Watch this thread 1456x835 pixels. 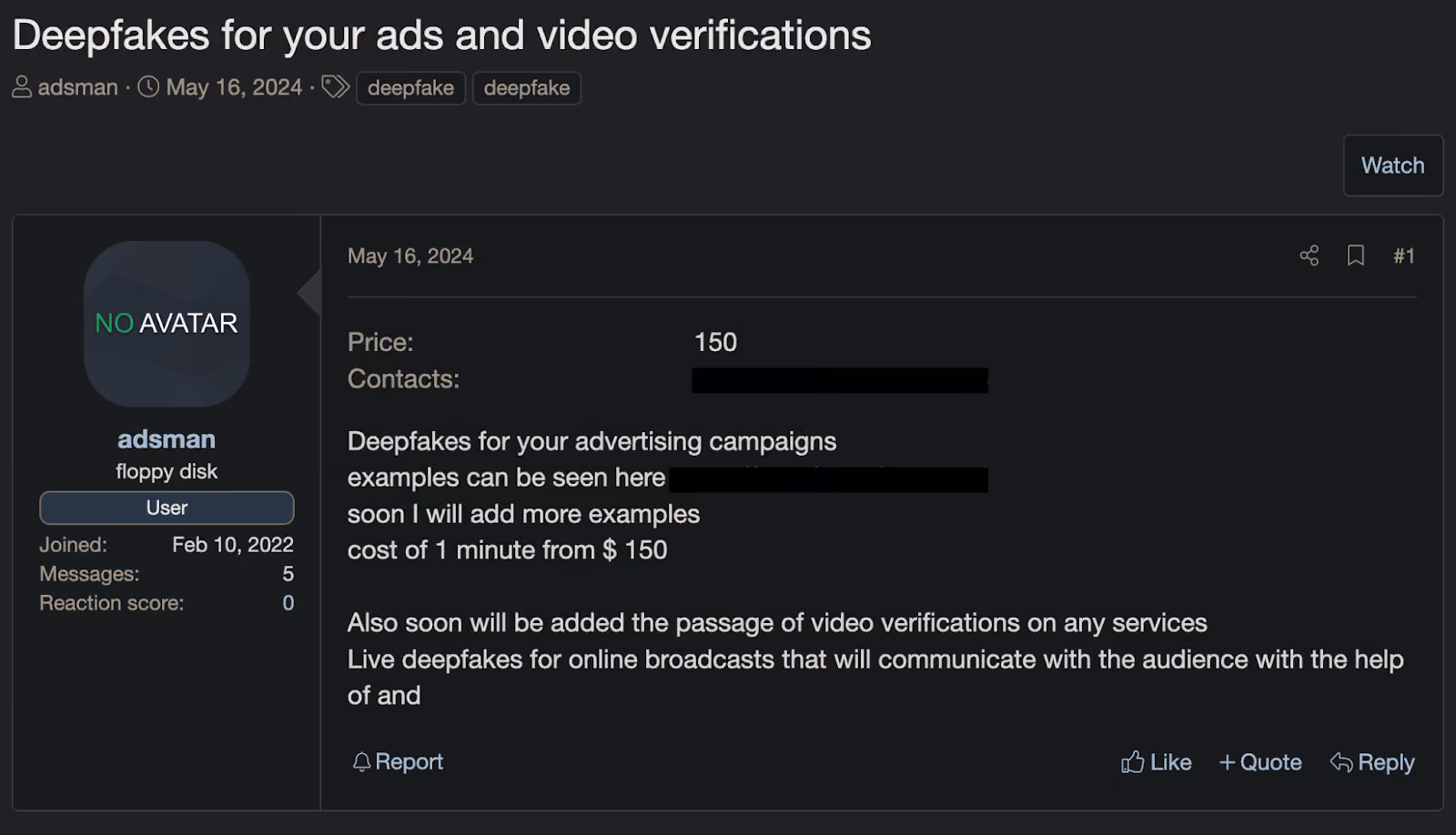(1392, 166)
